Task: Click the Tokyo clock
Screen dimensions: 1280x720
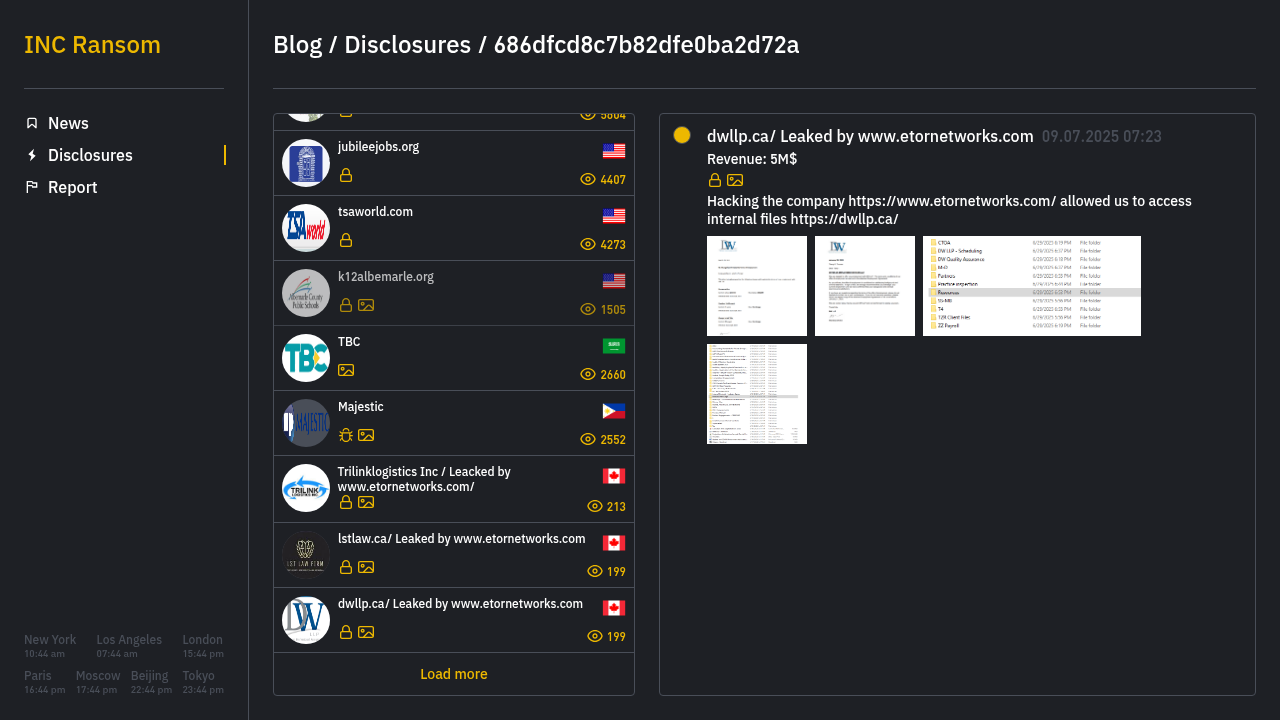Action: pyautogui.click(x=203, y=682)
